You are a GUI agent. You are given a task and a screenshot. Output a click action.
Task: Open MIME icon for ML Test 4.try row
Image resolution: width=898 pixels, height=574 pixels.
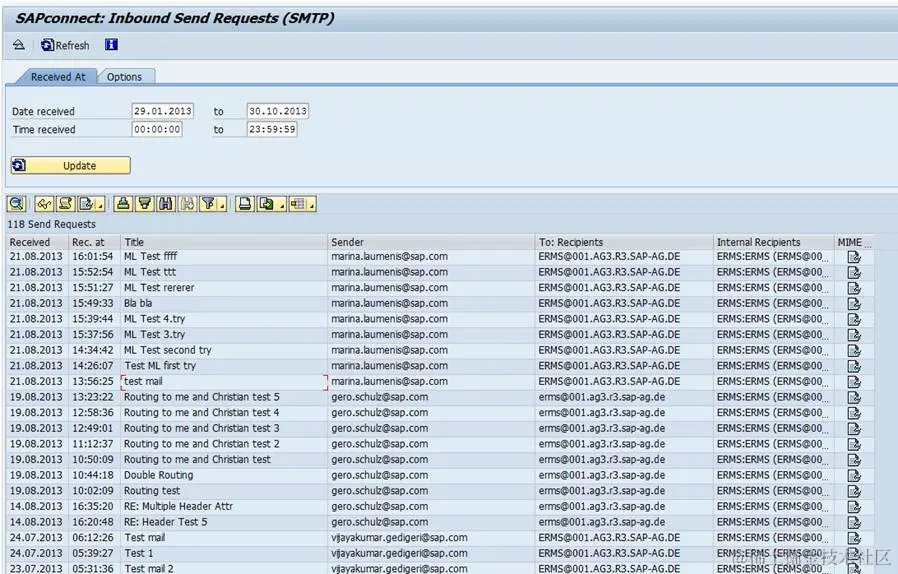[854, 319]
